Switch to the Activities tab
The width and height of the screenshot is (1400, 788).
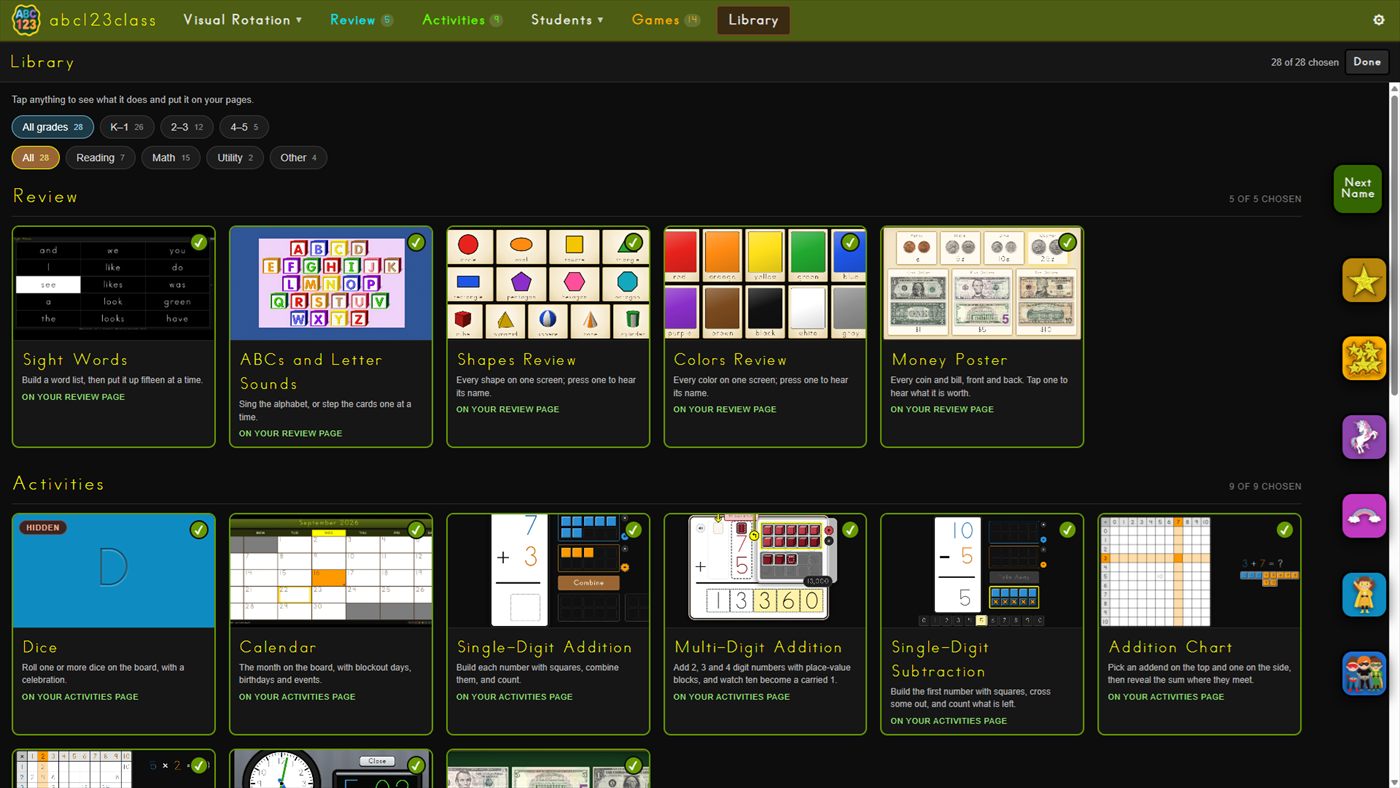[462, 20]
